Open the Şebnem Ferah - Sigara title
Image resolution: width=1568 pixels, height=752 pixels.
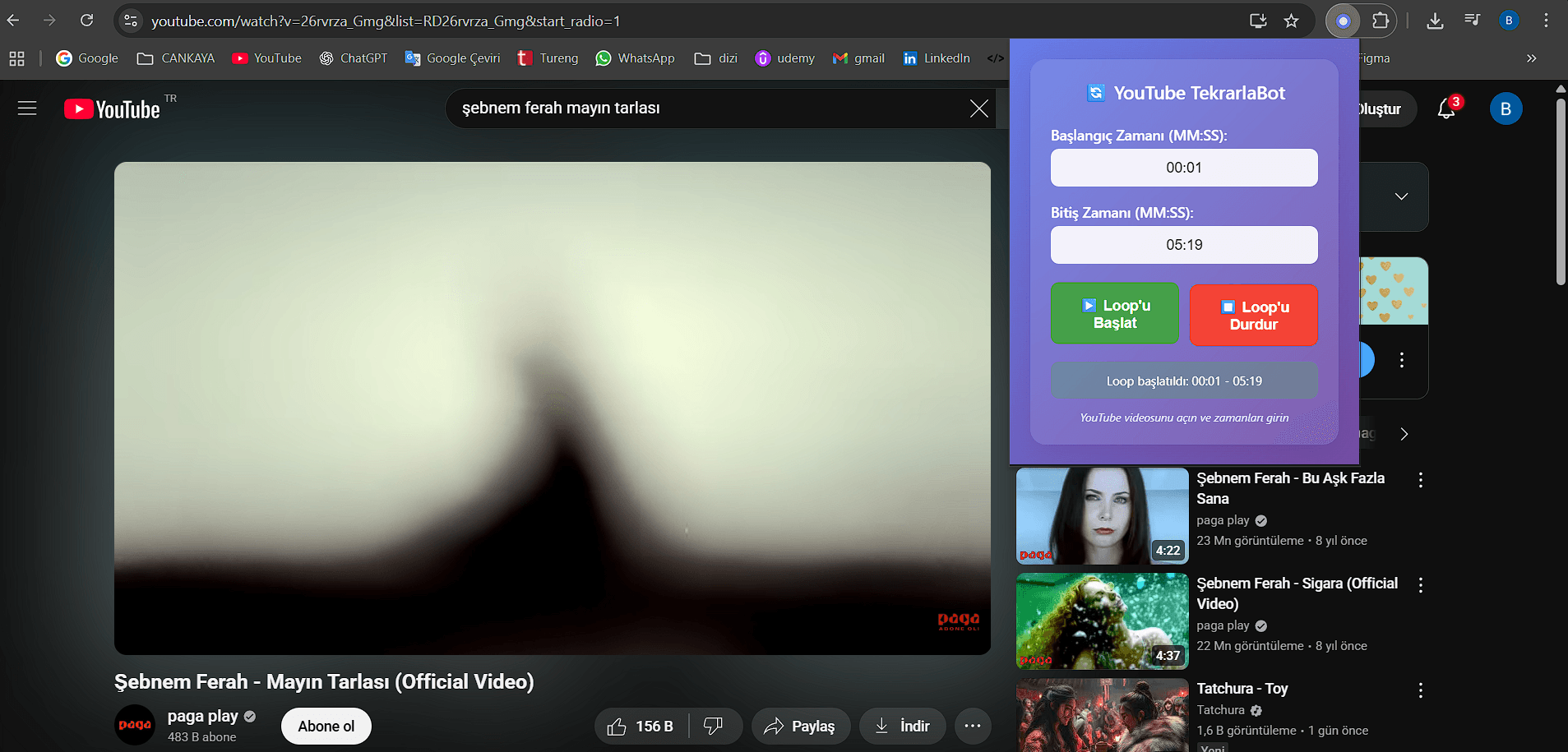[x=1297, y=593]
